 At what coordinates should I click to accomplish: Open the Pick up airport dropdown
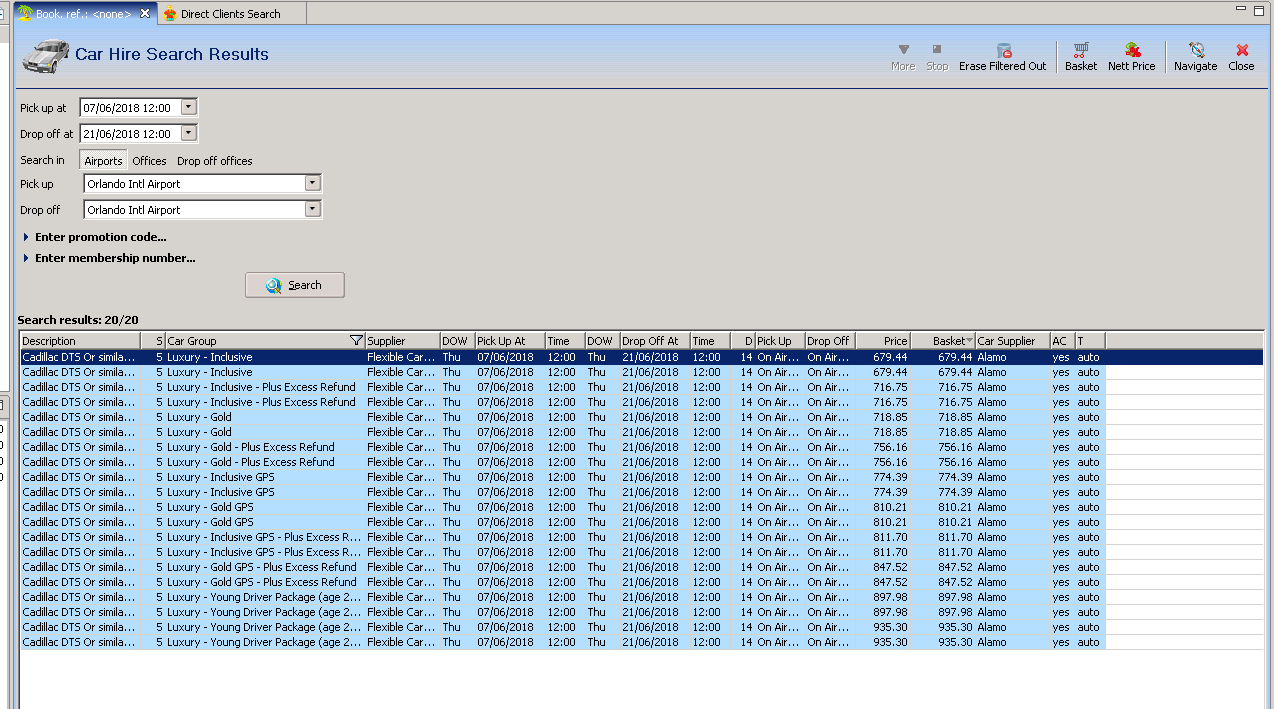312,183
